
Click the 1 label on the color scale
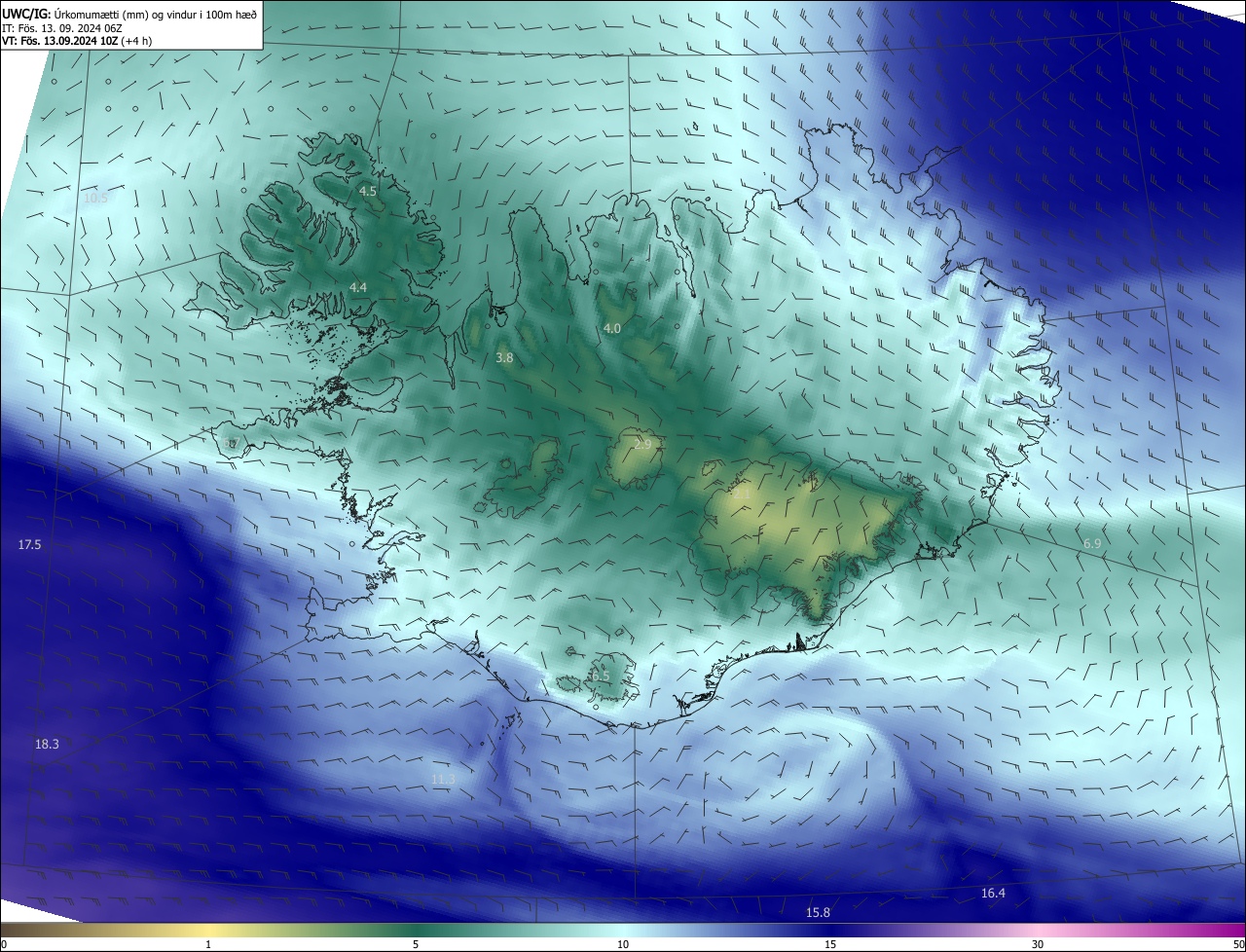click(x=208, y=945)
